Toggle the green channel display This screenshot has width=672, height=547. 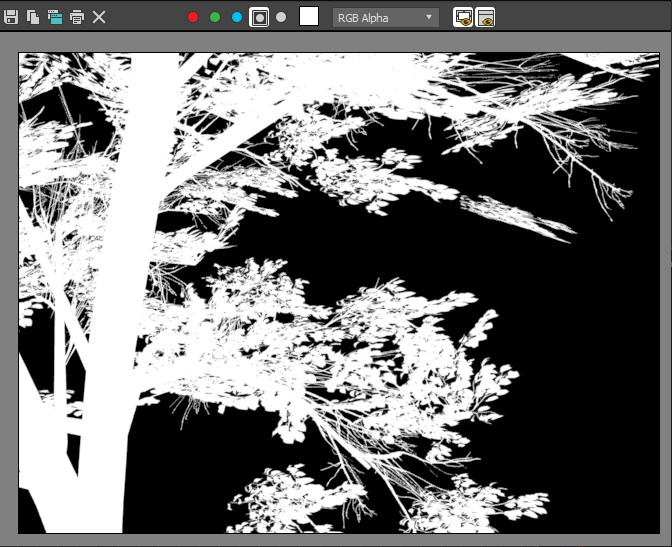[215, 17]
